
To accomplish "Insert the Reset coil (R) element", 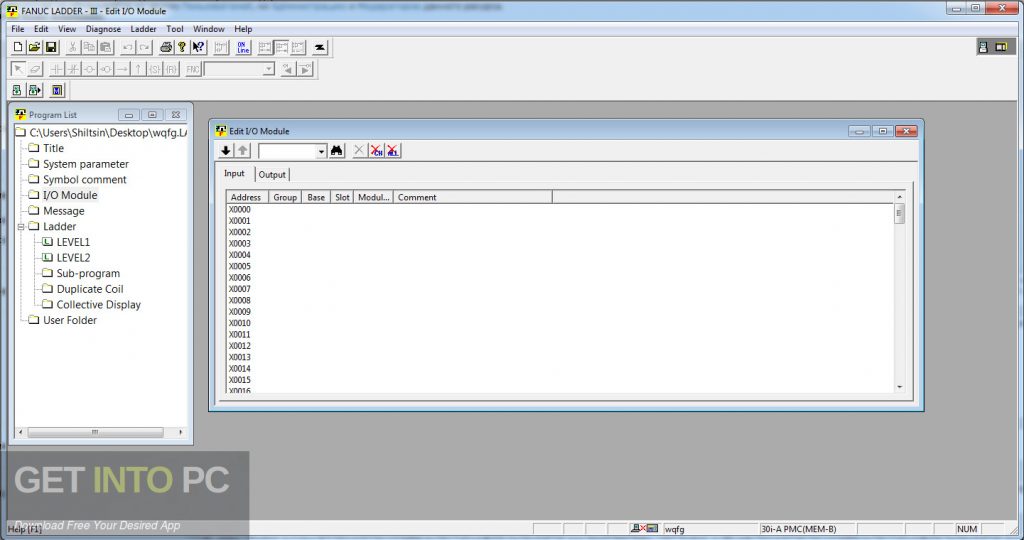I will click(170, 69).
